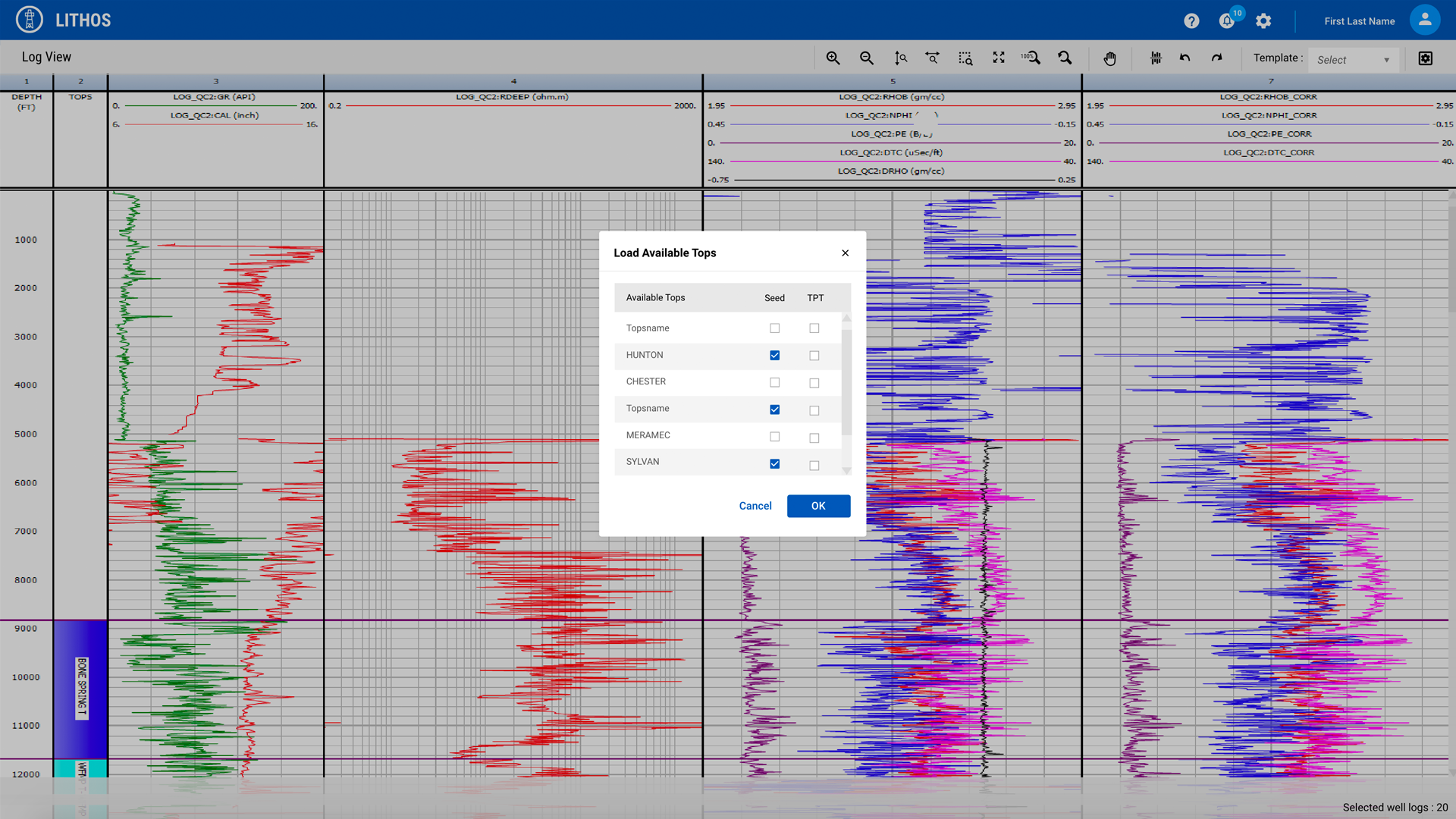Click the tops list scroll up arrow
The height and width of the screenshot is (819, 1456).
[x=846, y=318]
